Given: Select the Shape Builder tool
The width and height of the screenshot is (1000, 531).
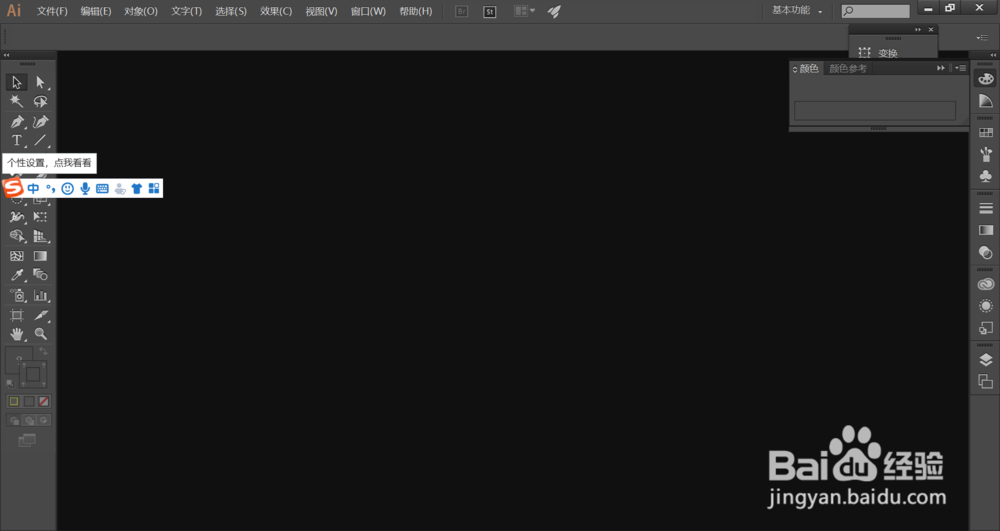Looking at the screenshot, I should click(17, 236).
